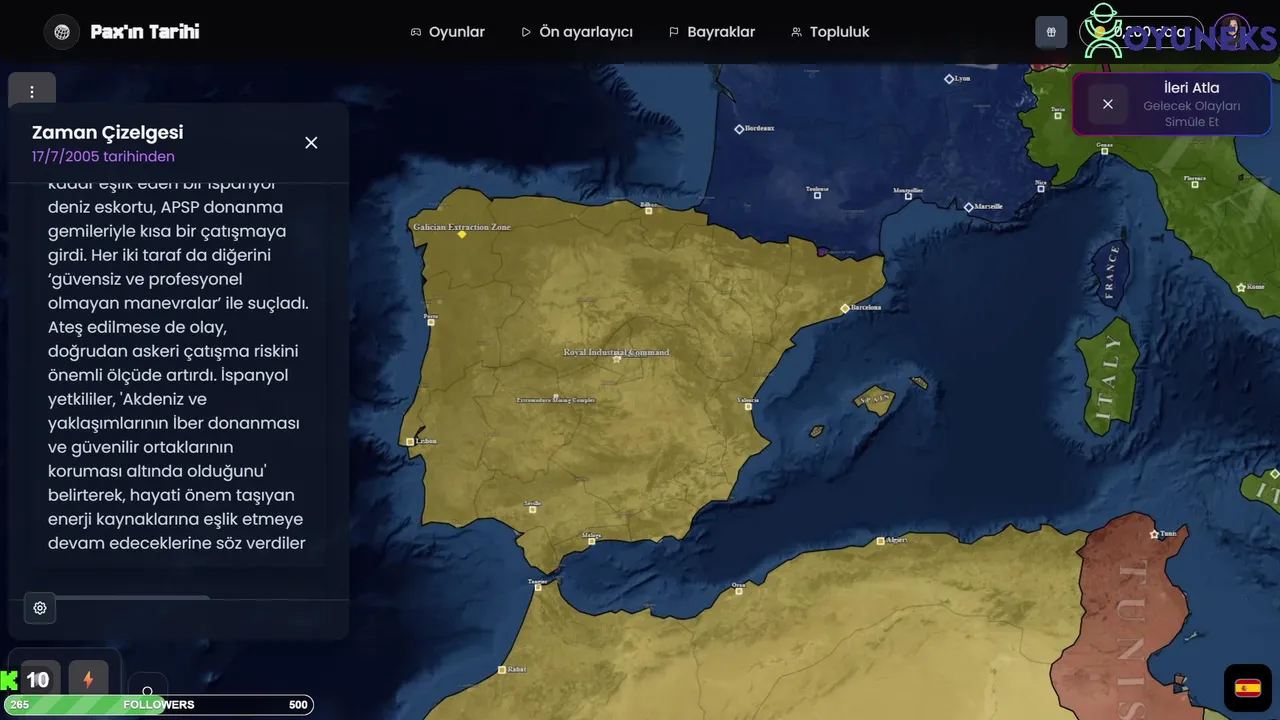The image size is (1280, 720).
Task: Select the Toulouse city marker
Action: click(817, 195)
